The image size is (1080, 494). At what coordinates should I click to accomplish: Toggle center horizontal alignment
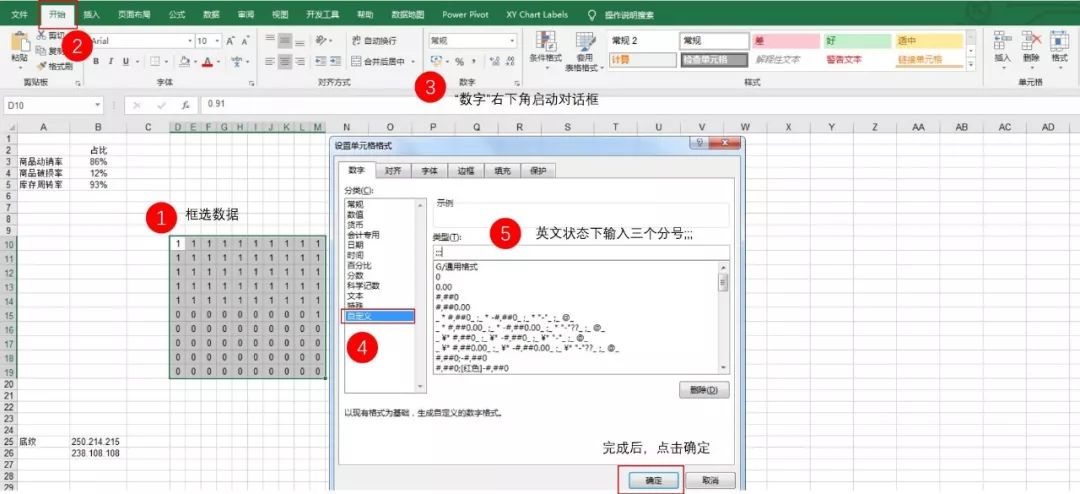point(283,61)
